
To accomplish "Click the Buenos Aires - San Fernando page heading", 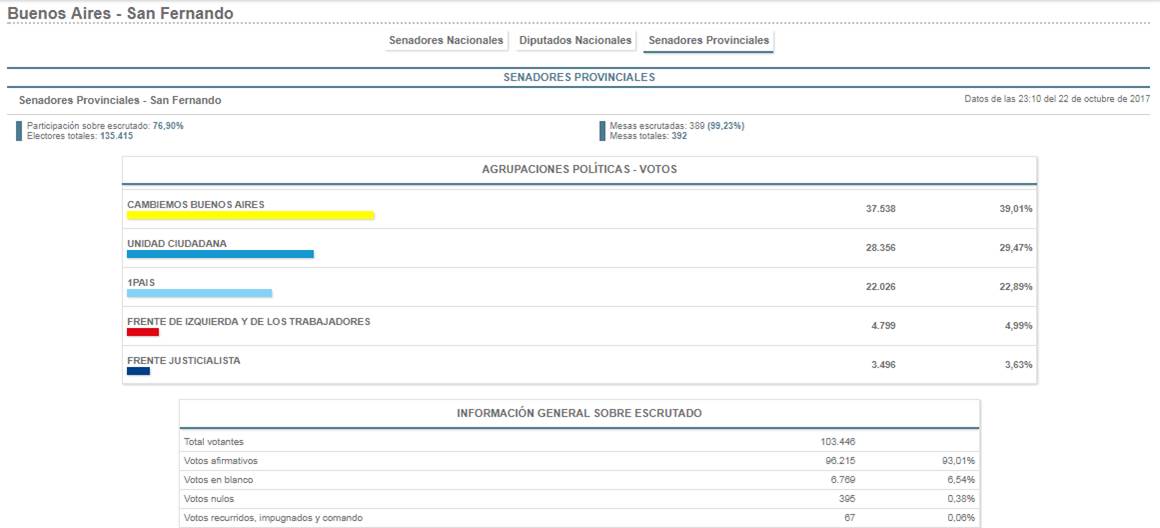I will (x=120, y=14).
